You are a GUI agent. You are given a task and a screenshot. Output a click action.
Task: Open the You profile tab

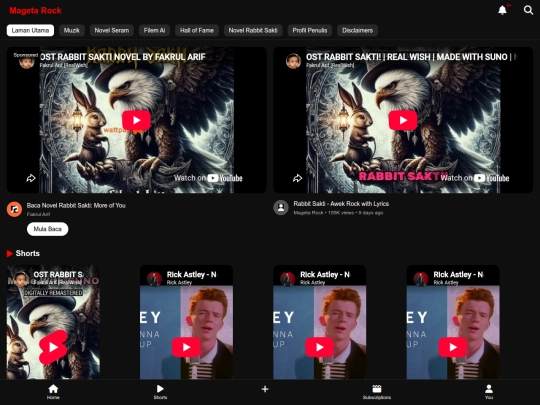489,392
